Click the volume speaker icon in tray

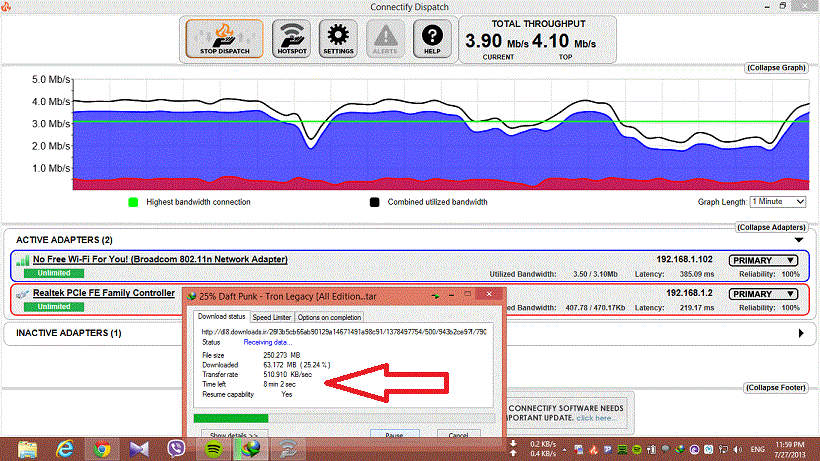click(738, 450)
